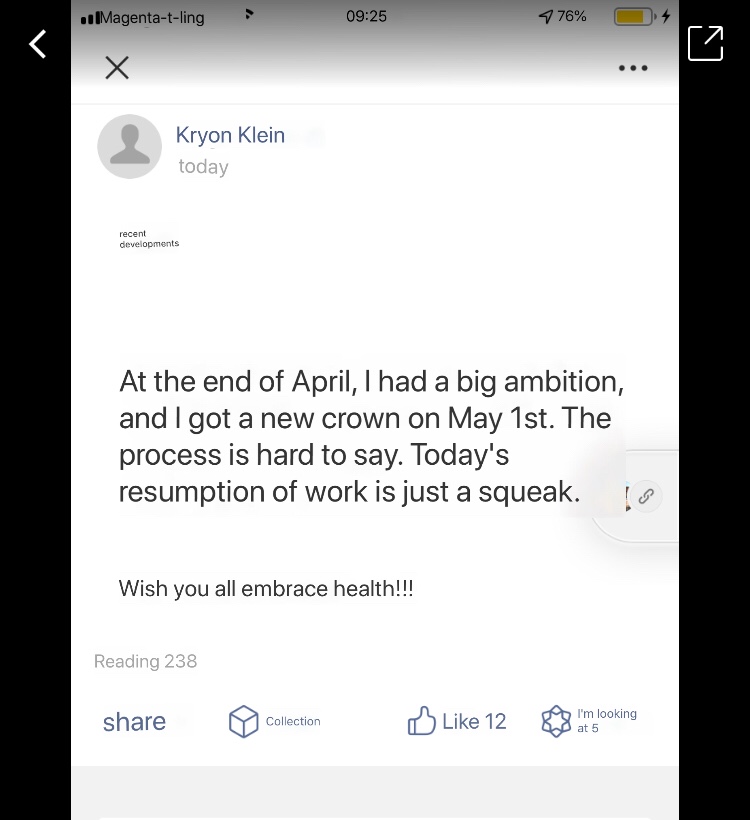Open the three-dot more options menu
Viewport: 750px width, 820px height.
[x=633, y=68]
